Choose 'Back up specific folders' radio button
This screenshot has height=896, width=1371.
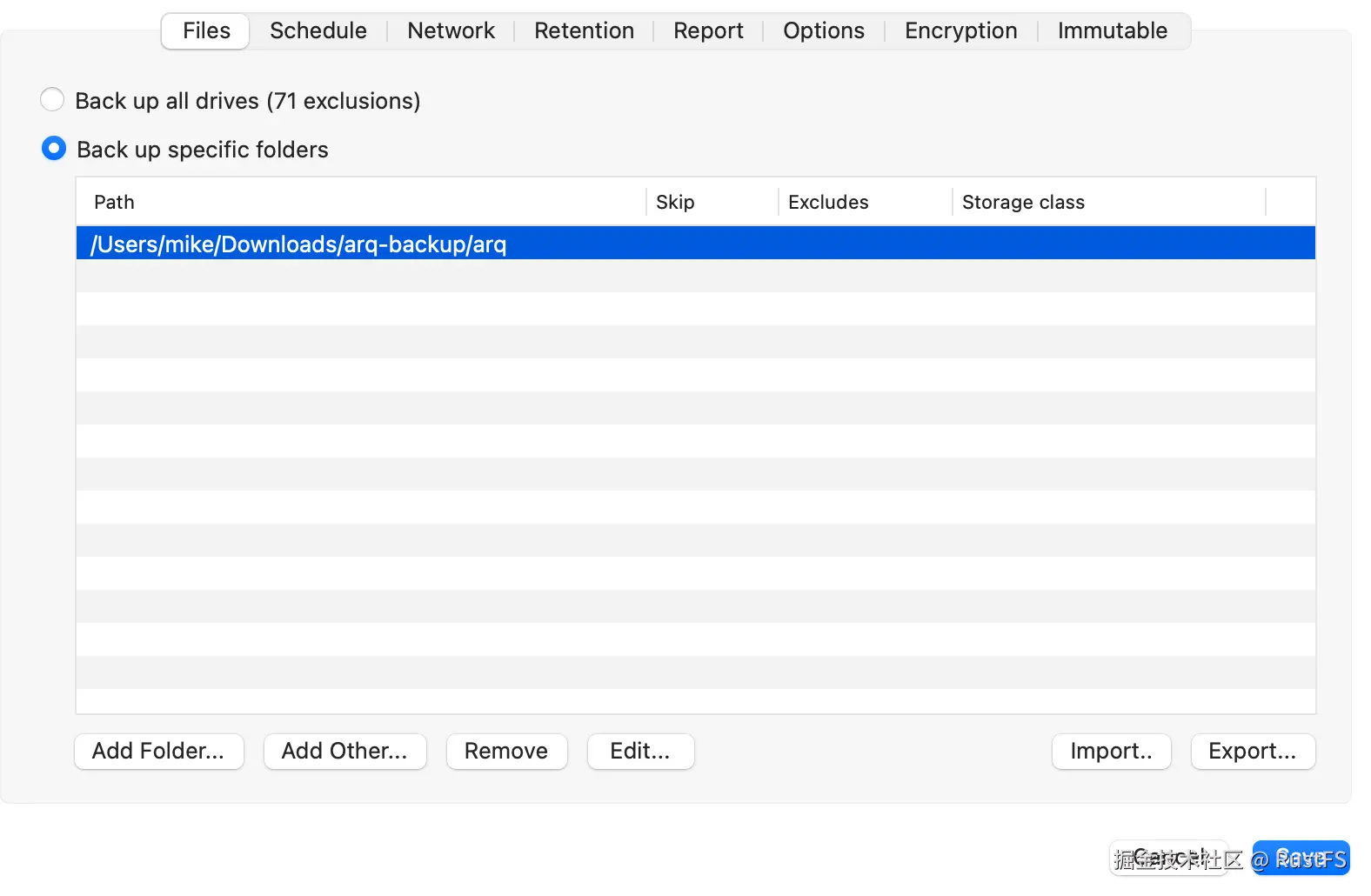point(54,149)
